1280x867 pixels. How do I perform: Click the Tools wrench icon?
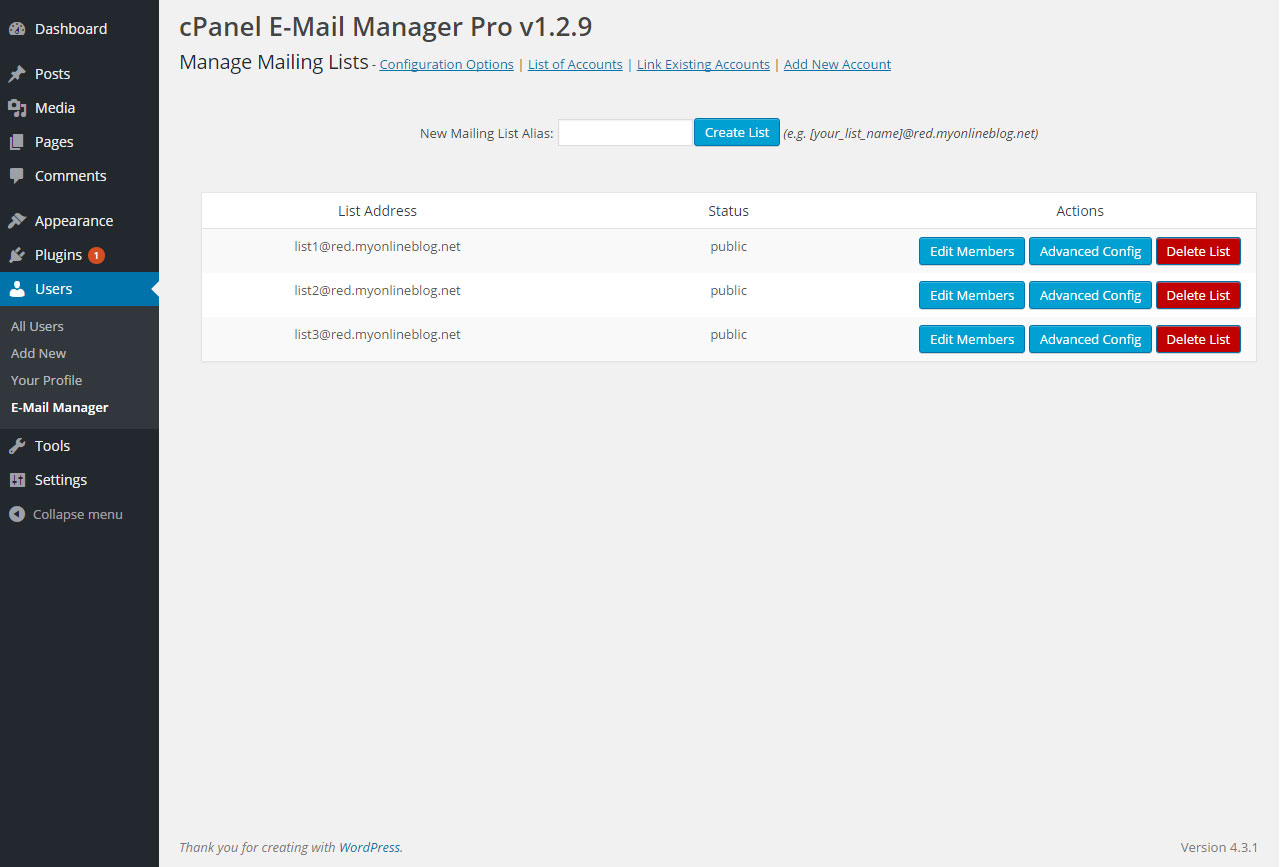tap(17, 446)
